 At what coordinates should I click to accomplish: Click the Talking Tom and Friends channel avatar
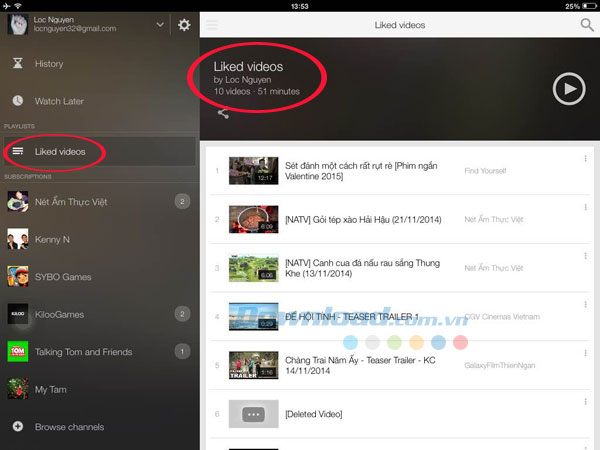click(18, 352)
